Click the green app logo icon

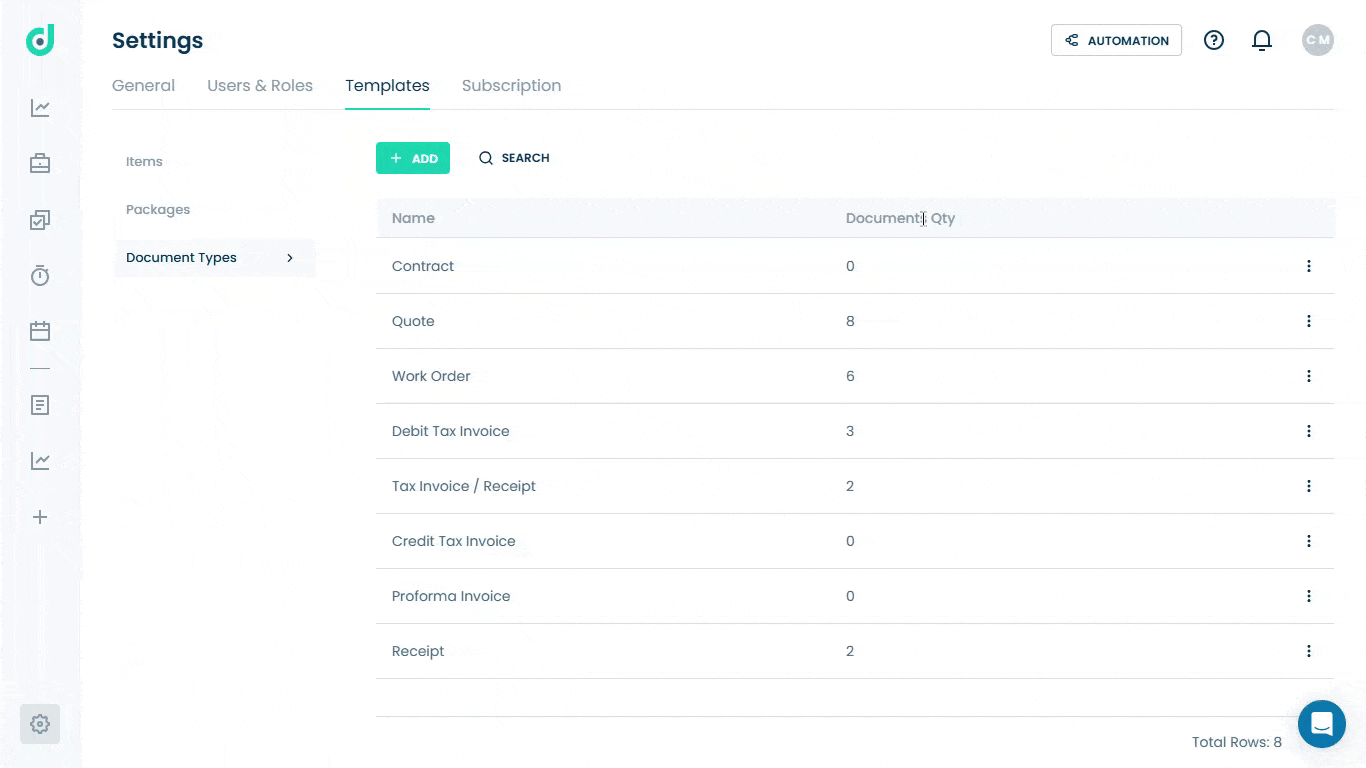[x=40, y=40]
